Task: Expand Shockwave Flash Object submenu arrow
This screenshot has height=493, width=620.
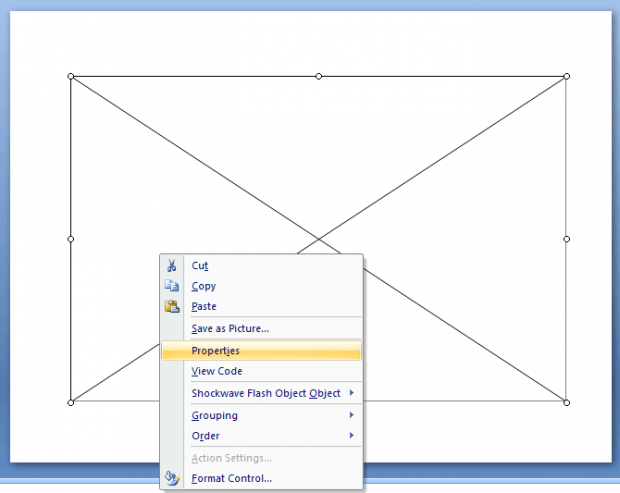Action: (x=352, y=393)
